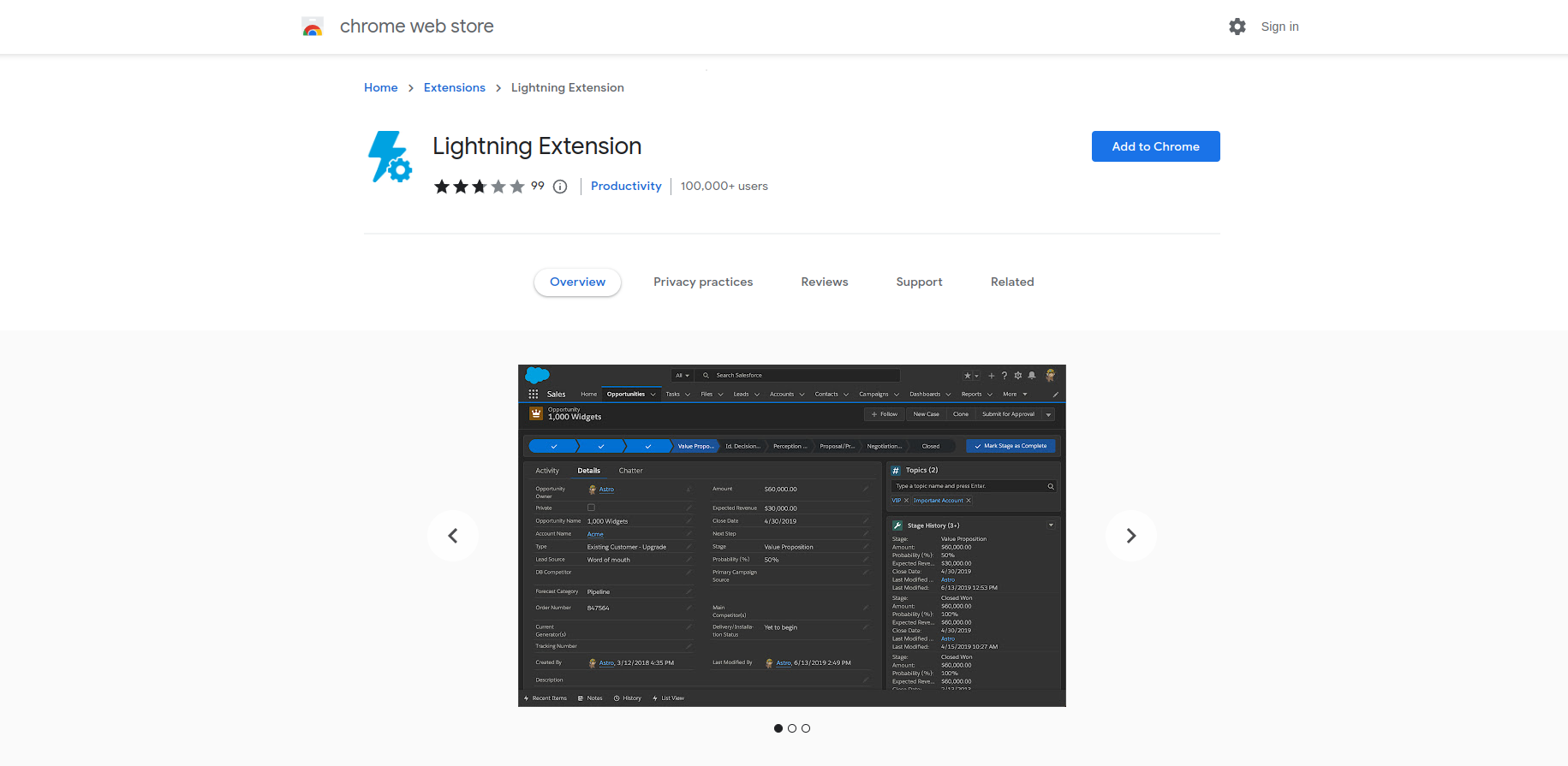Click the 99 ratings count
The width and height of the screenshot is (1568, 766).
point(538,186)
